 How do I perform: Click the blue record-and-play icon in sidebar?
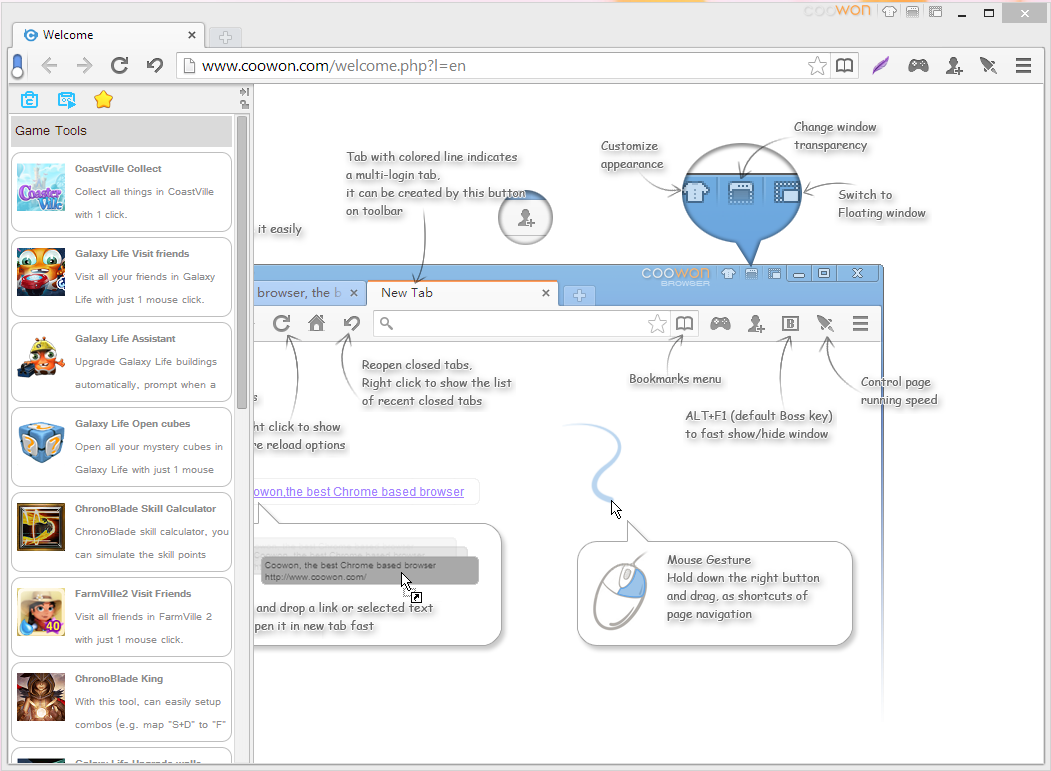(66, 100)
